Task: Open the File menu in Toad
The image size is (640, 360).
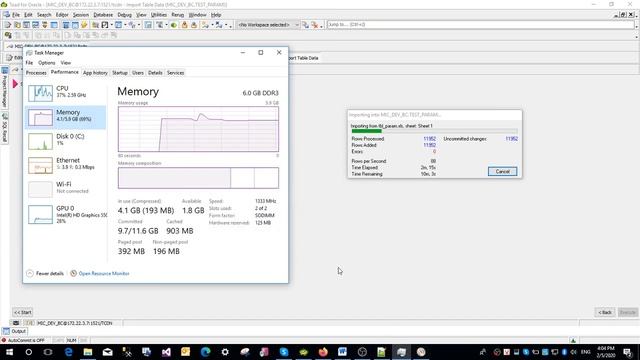Action: 16,15
